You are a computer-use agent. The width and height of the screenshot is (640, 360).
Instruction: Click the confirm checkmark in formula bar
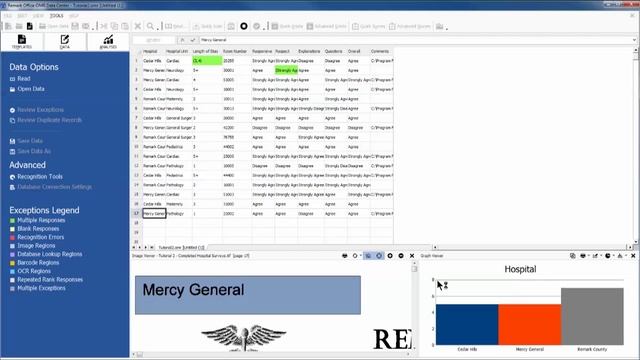point(192,40)
